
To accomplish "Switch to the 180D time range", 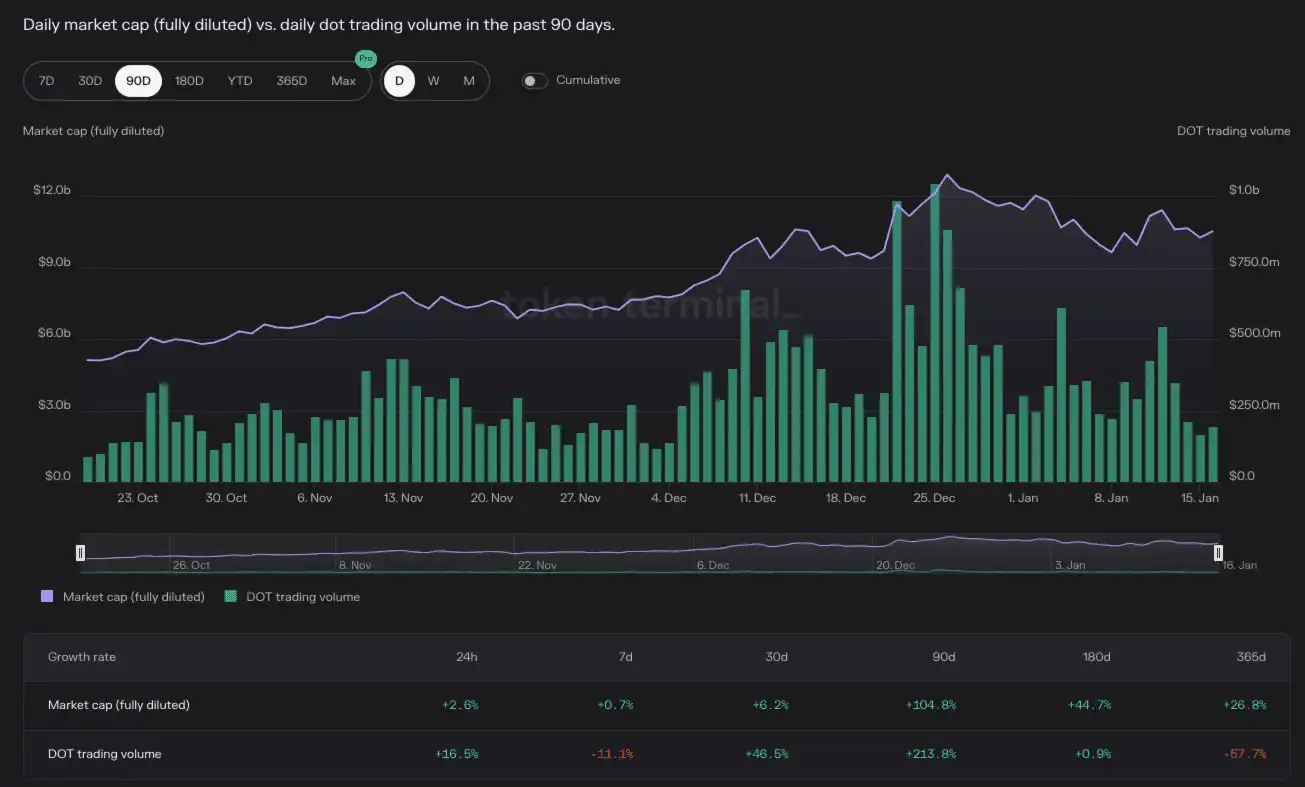I will 189,81.
